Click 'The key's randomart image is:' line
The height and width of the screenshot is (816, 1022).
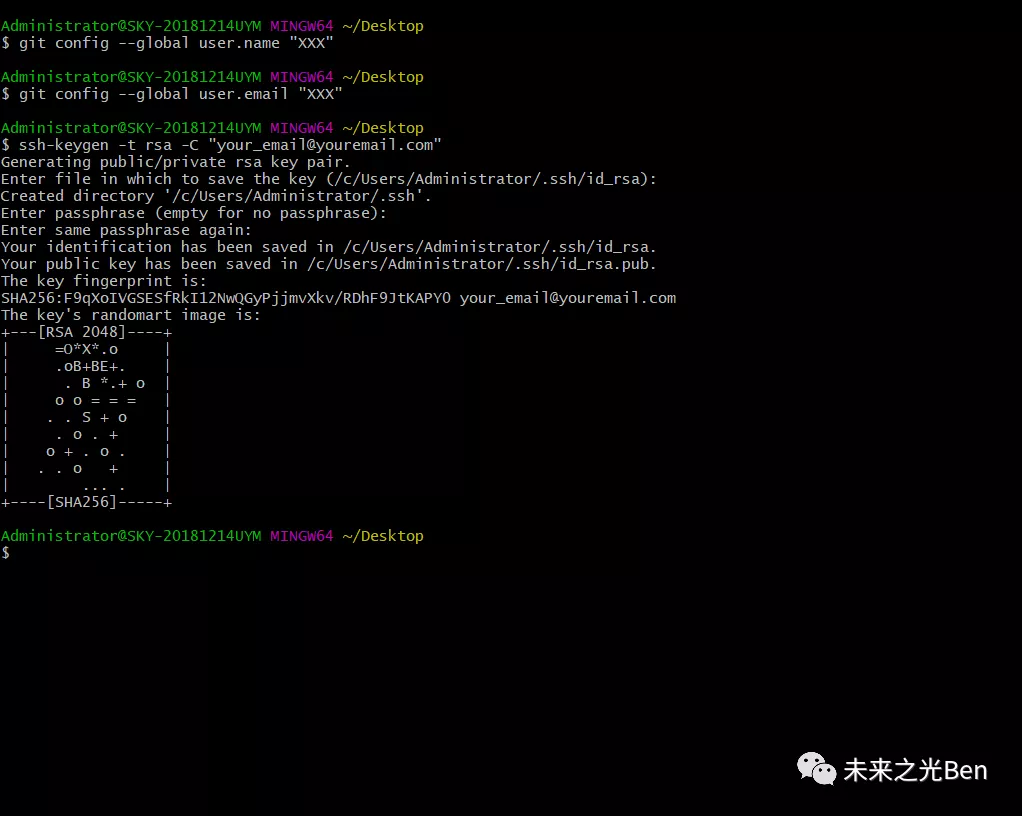coord(130,315)
